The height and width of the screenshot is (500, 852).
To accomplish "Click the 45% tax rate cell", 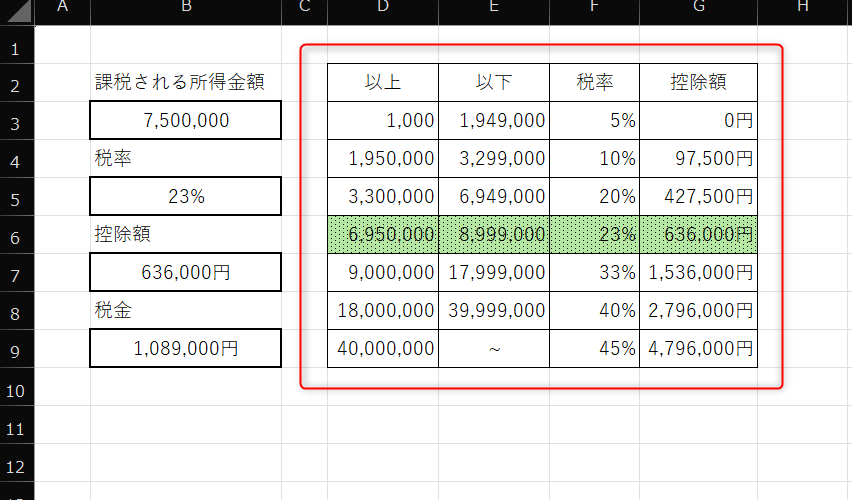I will [x=594, y=349].
